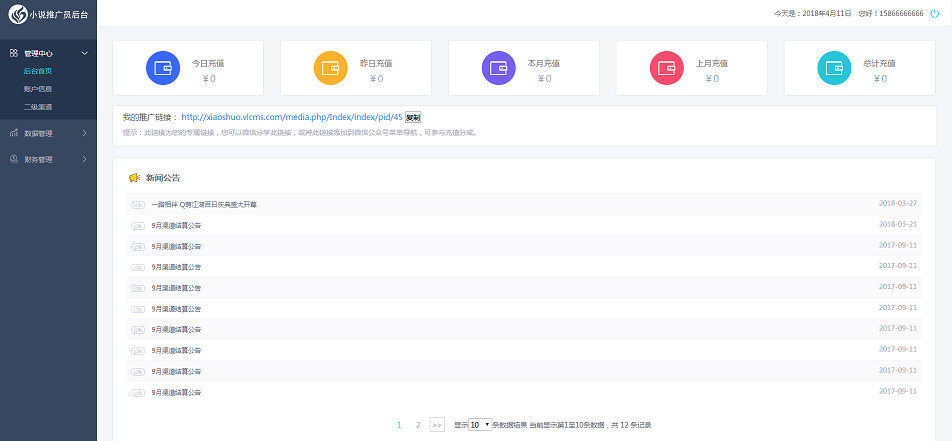Click the purple 本月充值 wallet icon
The image size is (952, 441).
pos(498,69)
